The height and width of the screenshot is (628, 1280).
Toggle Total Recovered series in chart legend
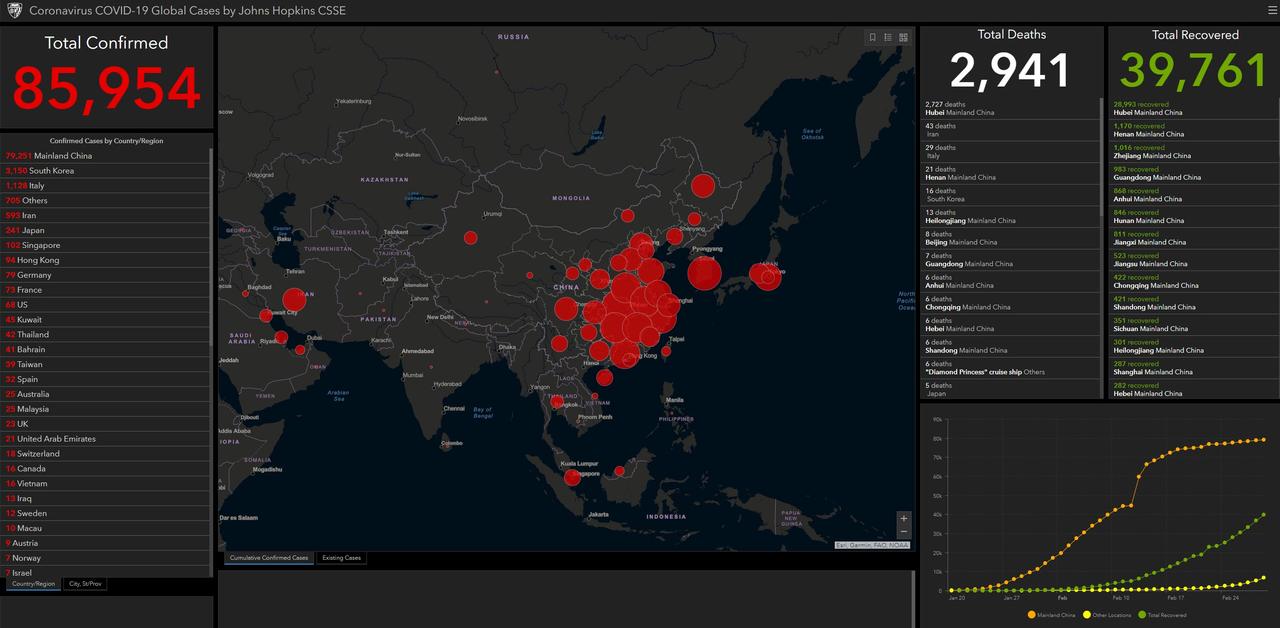point(1162,615)
